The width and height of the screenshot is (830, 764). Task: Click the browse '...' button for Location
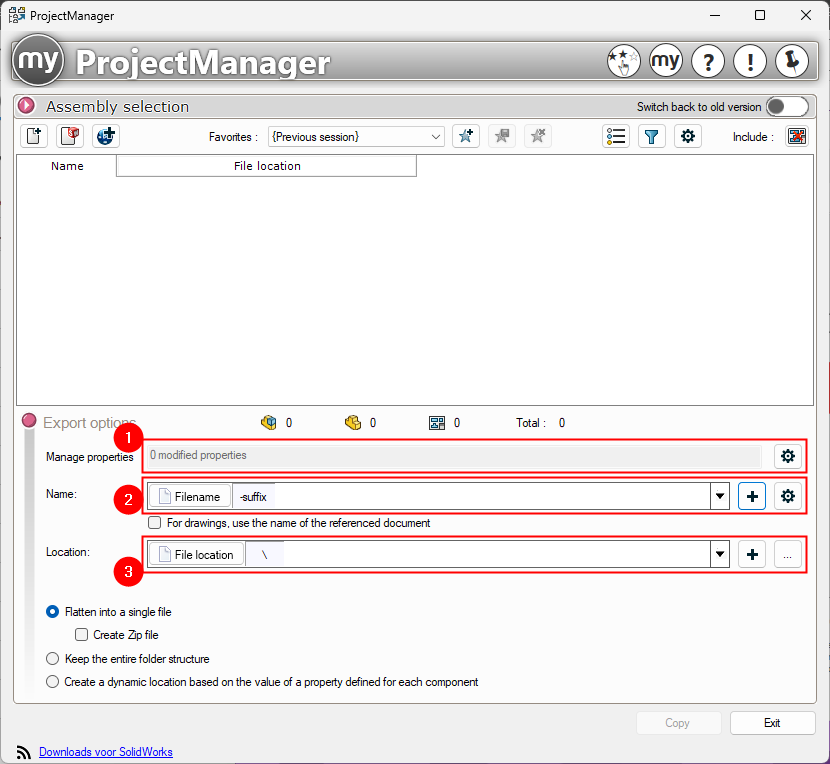click(x=788, y=554)
